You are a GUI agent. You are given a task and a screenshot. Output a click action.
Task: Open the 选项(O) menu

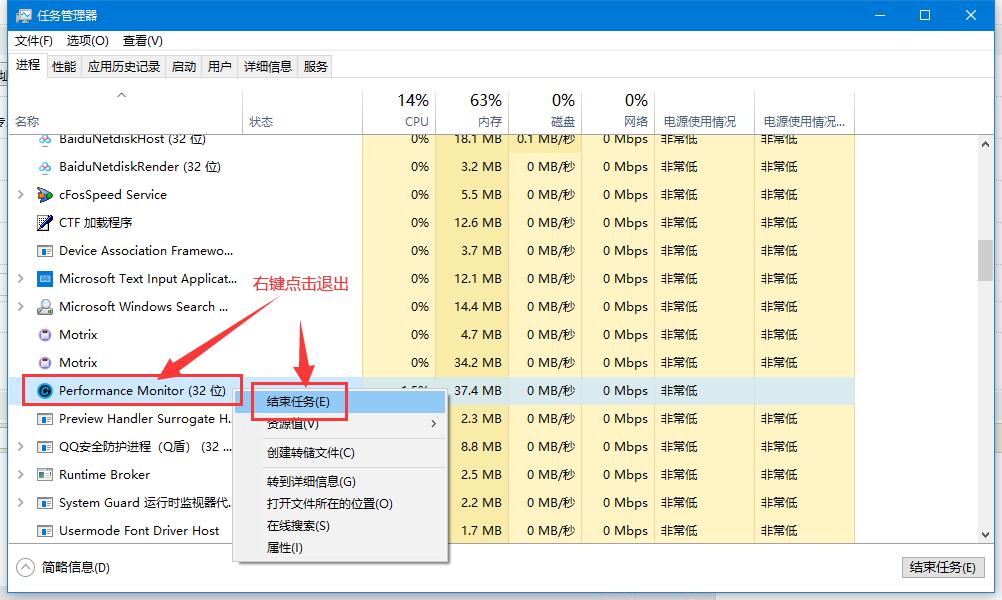tap(88, 41)
